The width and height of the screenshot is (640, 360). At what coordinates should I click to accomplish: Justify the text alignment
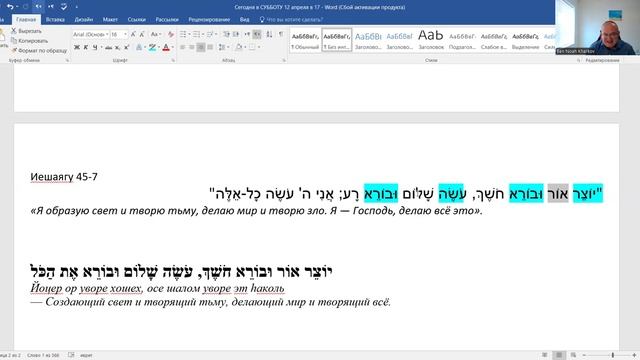pyautogui.click(x=210, y=47)
